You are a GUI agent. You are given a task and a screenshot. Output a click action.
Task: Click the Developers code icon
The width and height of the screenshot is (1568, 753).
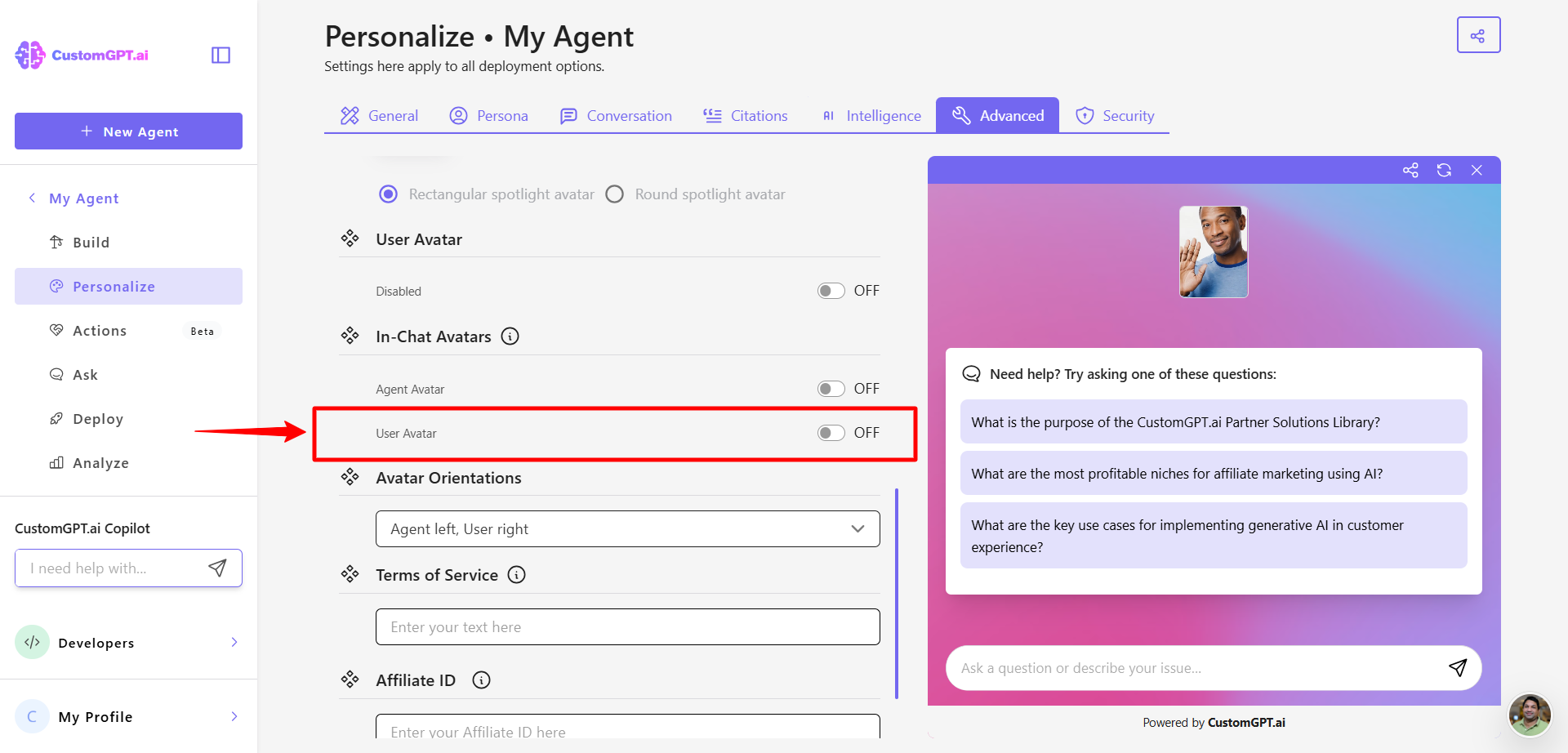(32, 643)
